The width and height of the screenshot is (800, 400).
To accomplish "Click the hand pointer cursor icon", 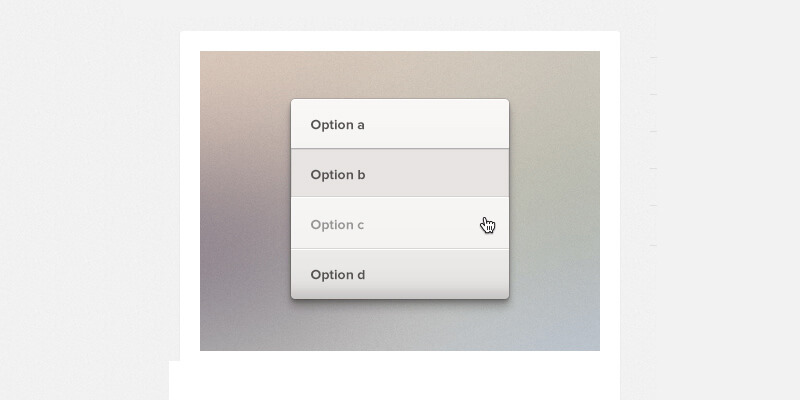I will click(x=488, y=225).
